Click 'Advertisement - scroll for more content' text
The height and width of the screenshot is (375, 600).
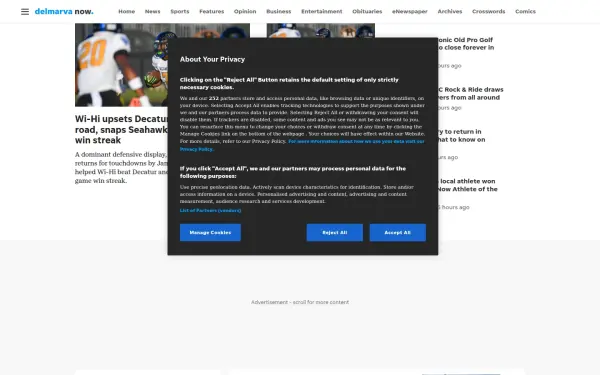pos(300,302)
